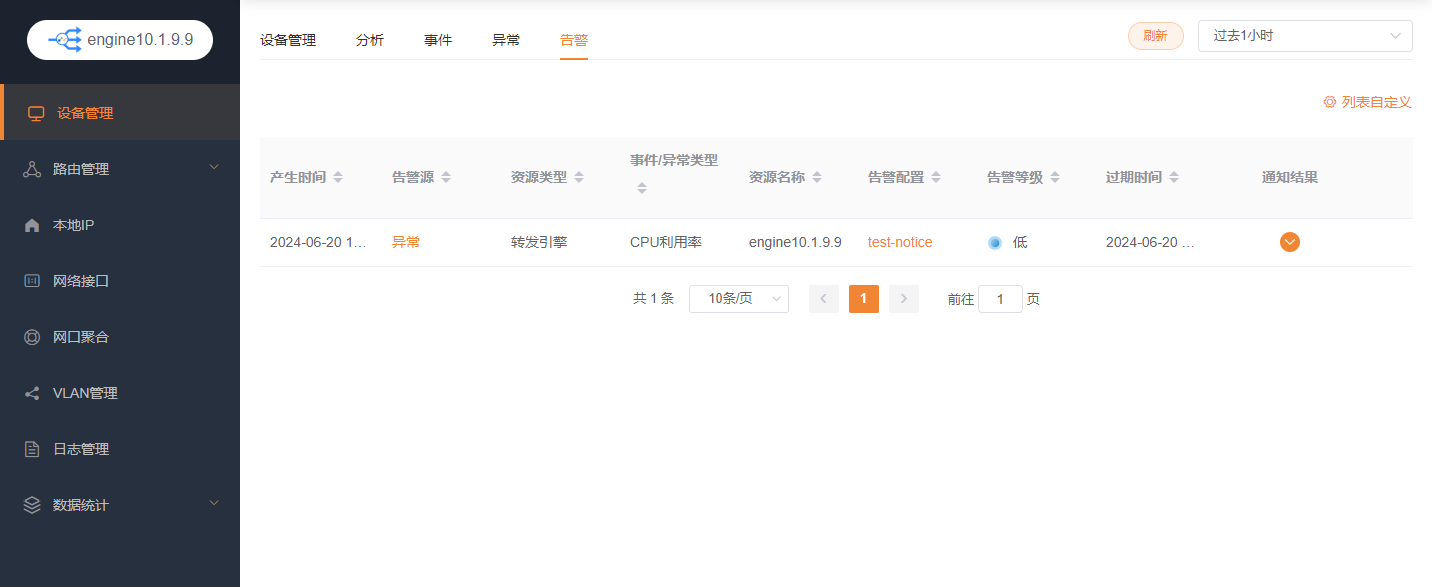
Task: Select the 网口聚合 sidebar icon
Action: [x=32, y=338]
